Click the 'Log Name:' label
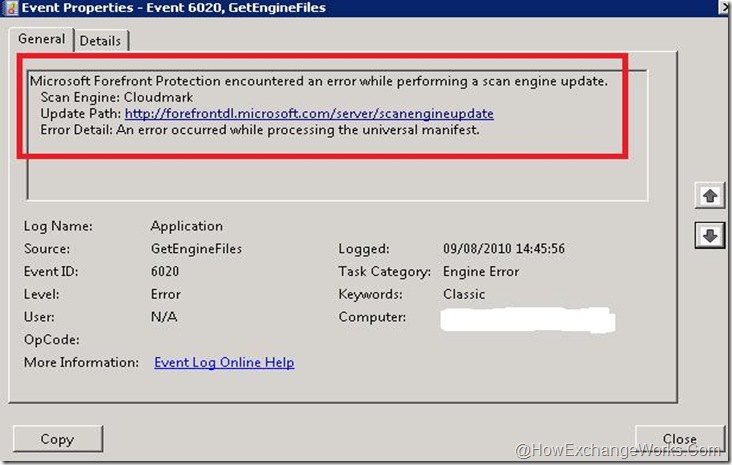This screenshot has width=732, height=465. [x=58, y=226]
